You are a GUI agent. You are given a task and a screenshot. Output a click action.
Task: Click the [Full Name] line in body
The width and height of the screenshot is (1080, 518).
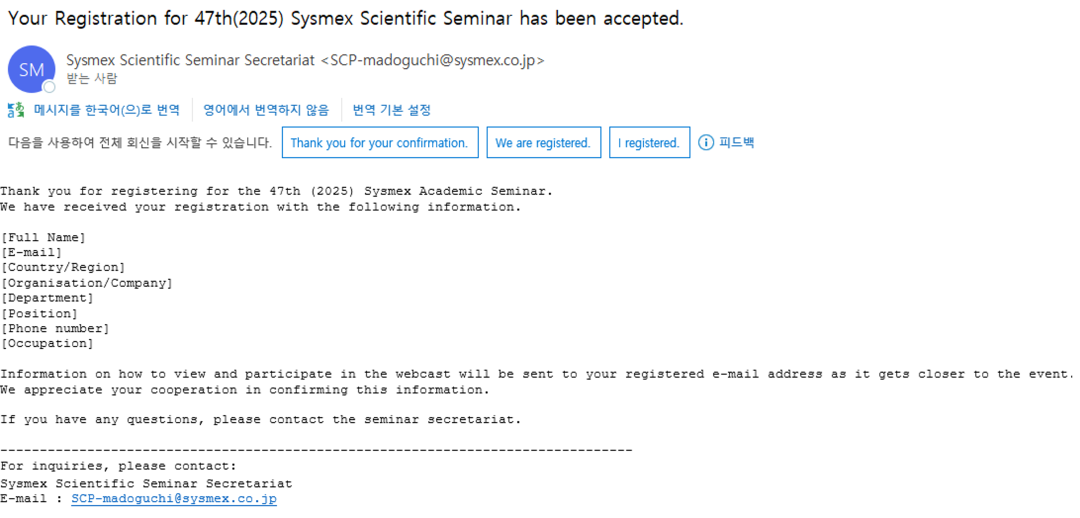(43, 238)
